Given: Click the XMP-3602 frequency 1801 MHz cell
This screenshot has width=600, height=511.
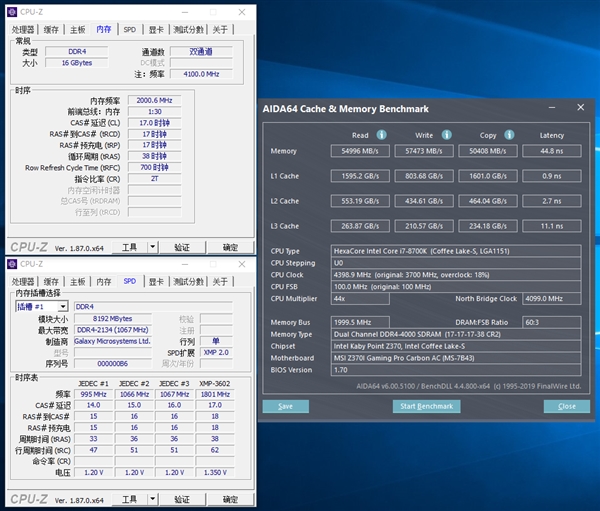Looking at the screenshot, I should (215, 394).
